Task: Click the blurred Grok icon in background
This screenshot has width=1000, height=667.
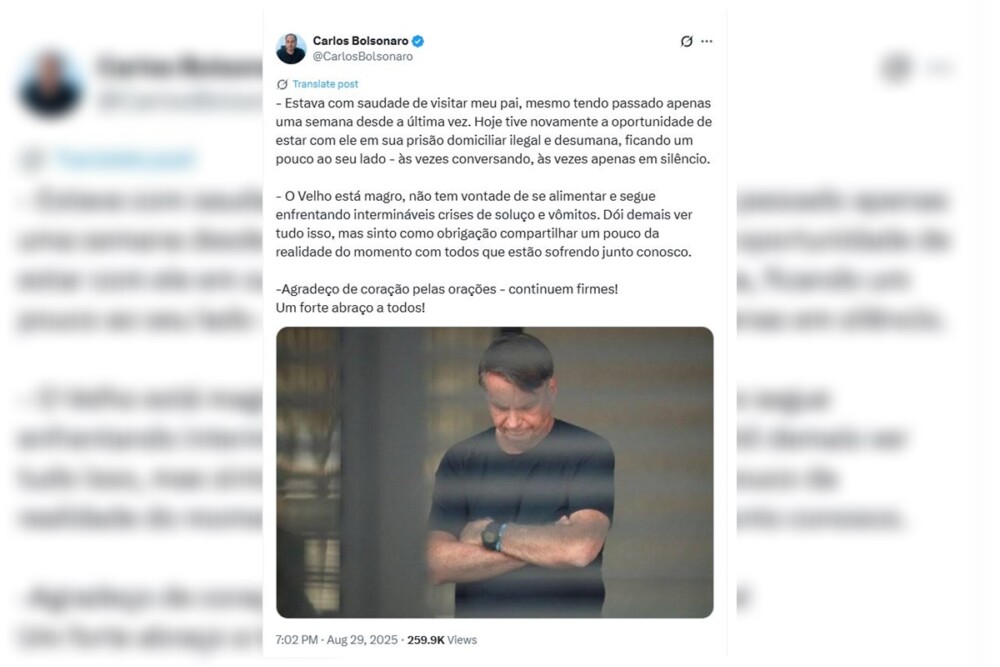Action: point(896,67)
